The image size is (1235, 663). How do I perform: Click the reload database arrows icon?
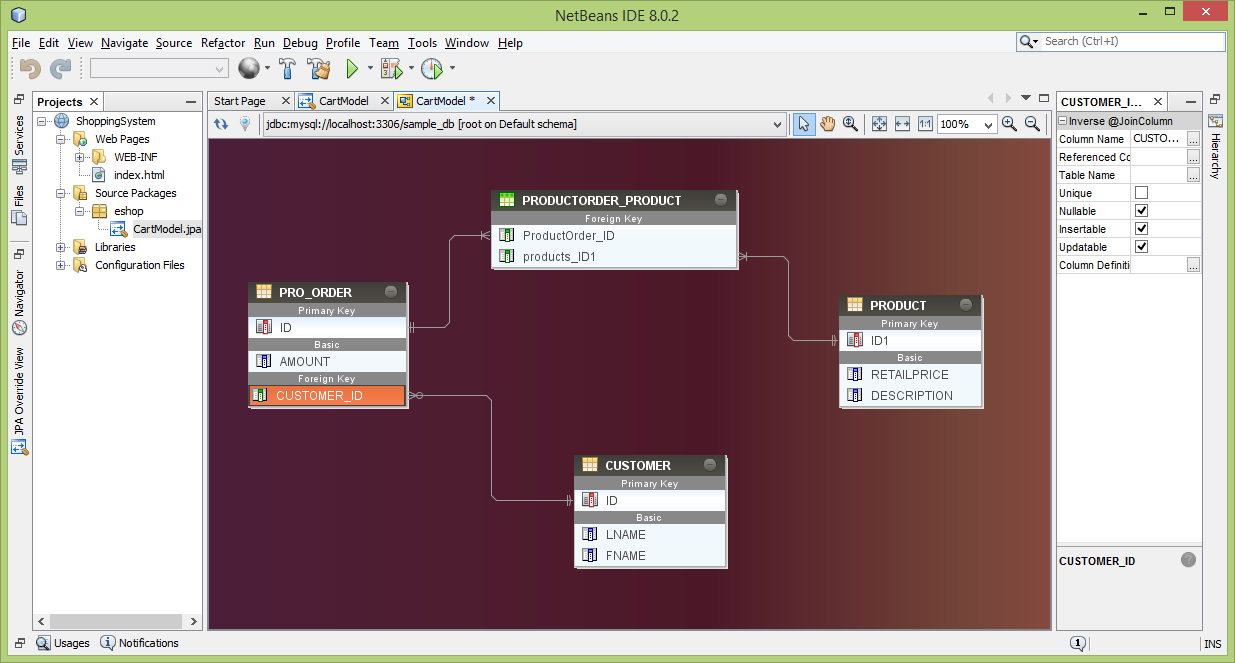pyautogui.click(x=222, y=124)
